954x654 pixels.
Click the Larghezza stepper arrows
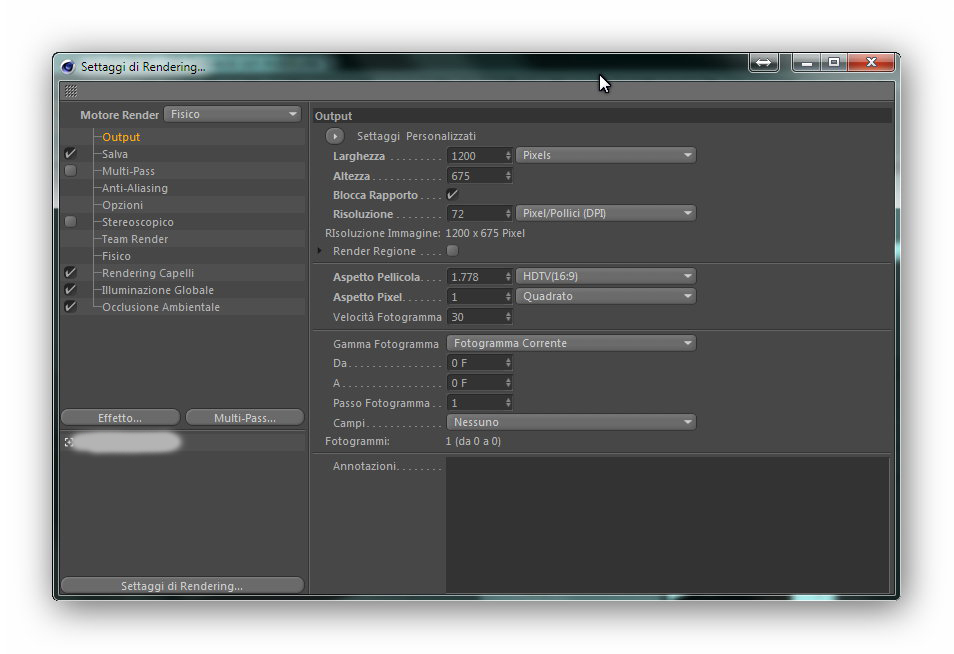pyautogui.click(x=509, y=156)
